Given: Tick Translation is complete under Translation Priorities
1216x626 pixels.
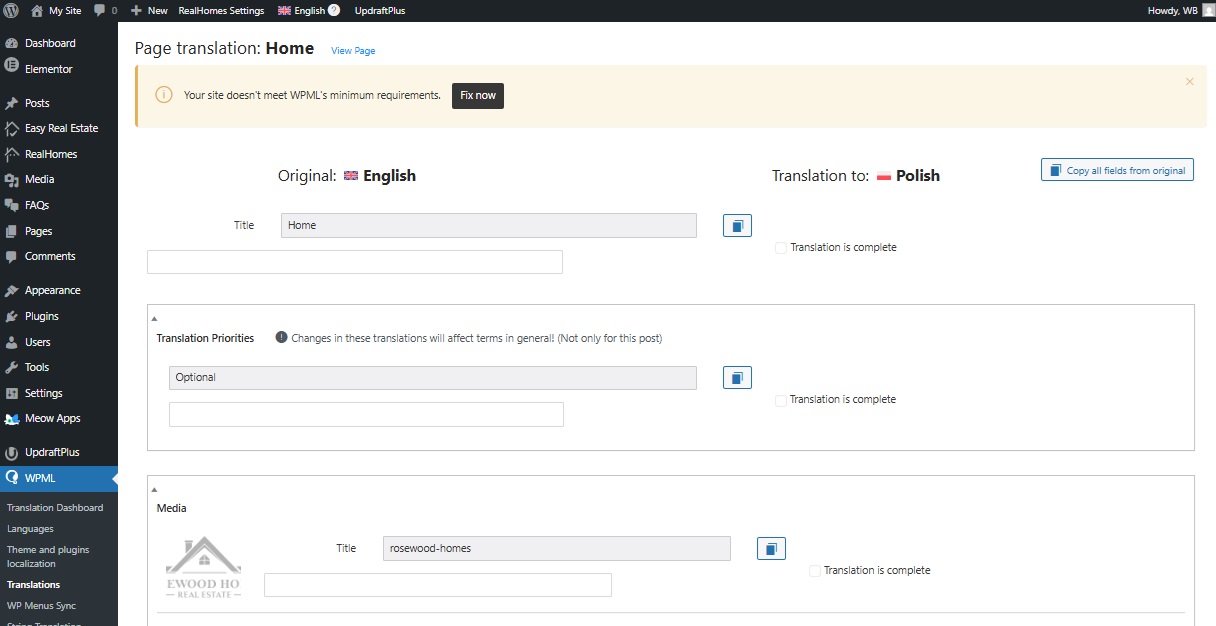Looking at the screenshot, I should (x=781, y=400).
